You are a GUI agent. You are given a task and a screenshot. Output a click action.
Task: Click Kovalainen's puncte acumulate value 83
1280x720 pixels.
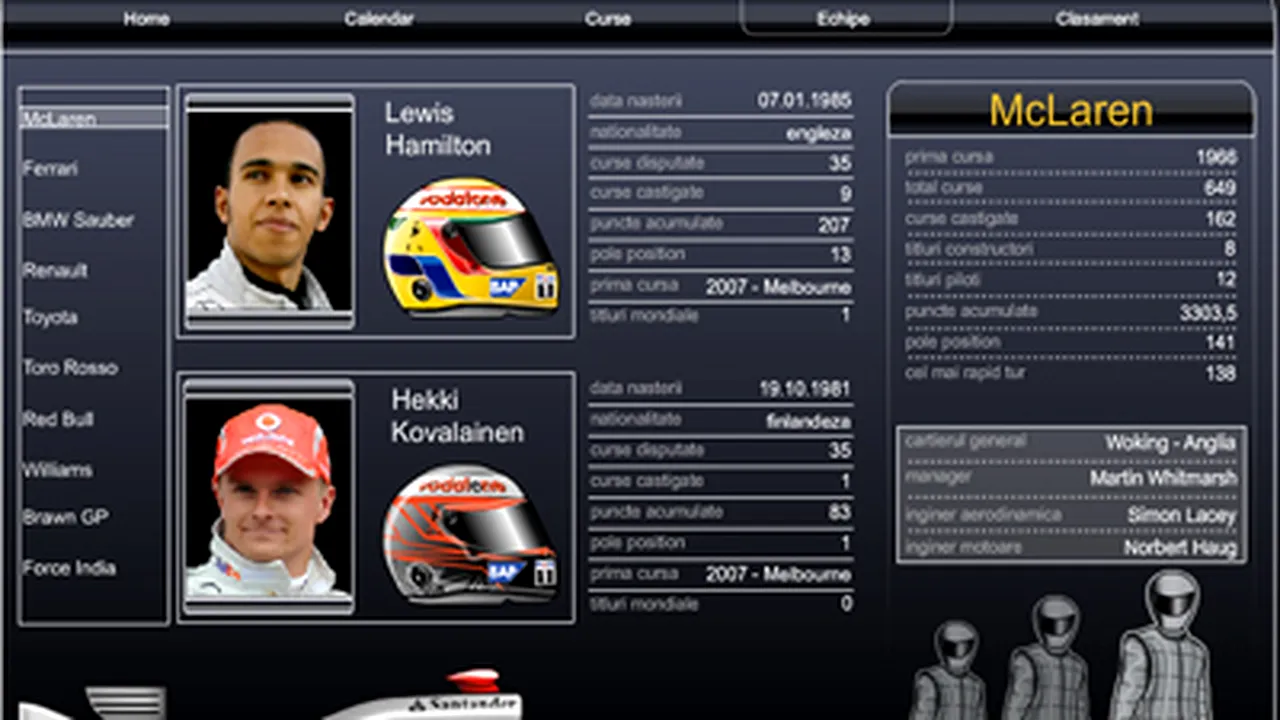pos(840,513)
